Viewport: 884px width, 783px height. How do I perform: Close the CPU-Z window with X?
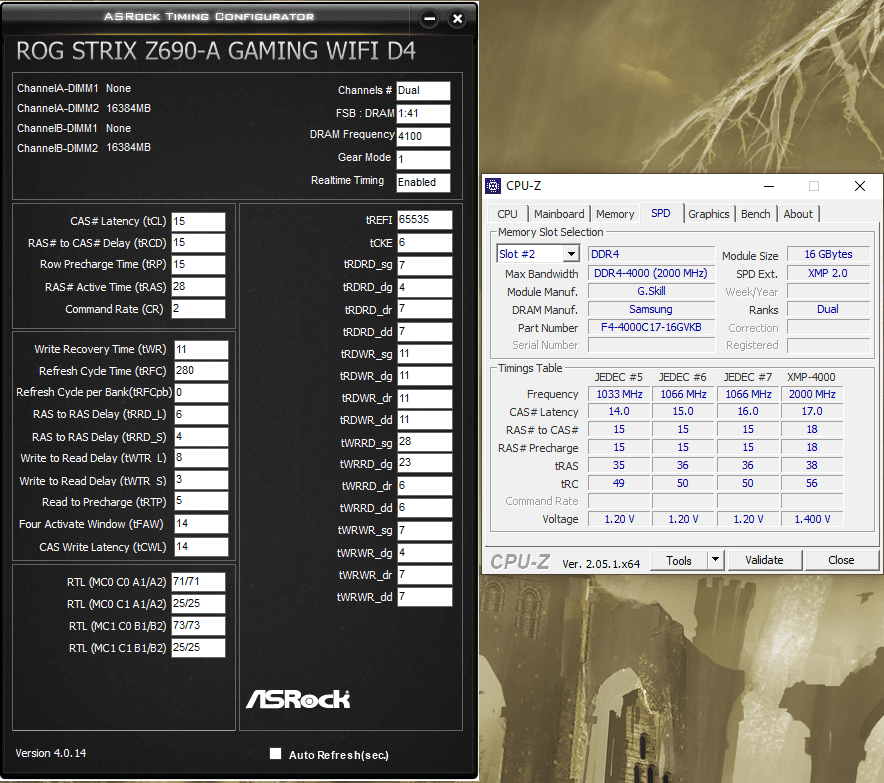[859, 186]
